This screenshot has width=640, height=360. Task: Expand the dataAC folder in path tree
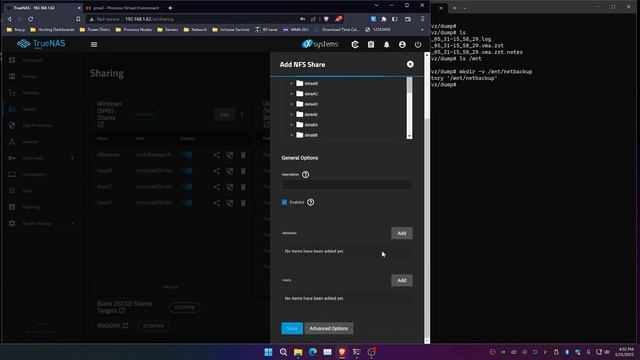[x=291, y=94]
